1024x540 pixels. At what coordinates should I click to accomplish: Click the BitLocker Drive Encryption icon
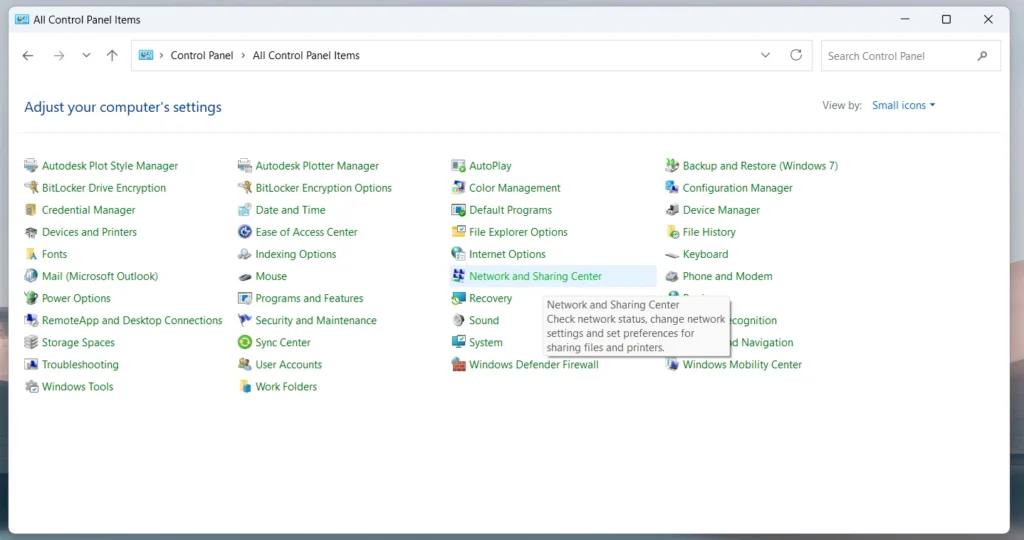pos(31,188)
